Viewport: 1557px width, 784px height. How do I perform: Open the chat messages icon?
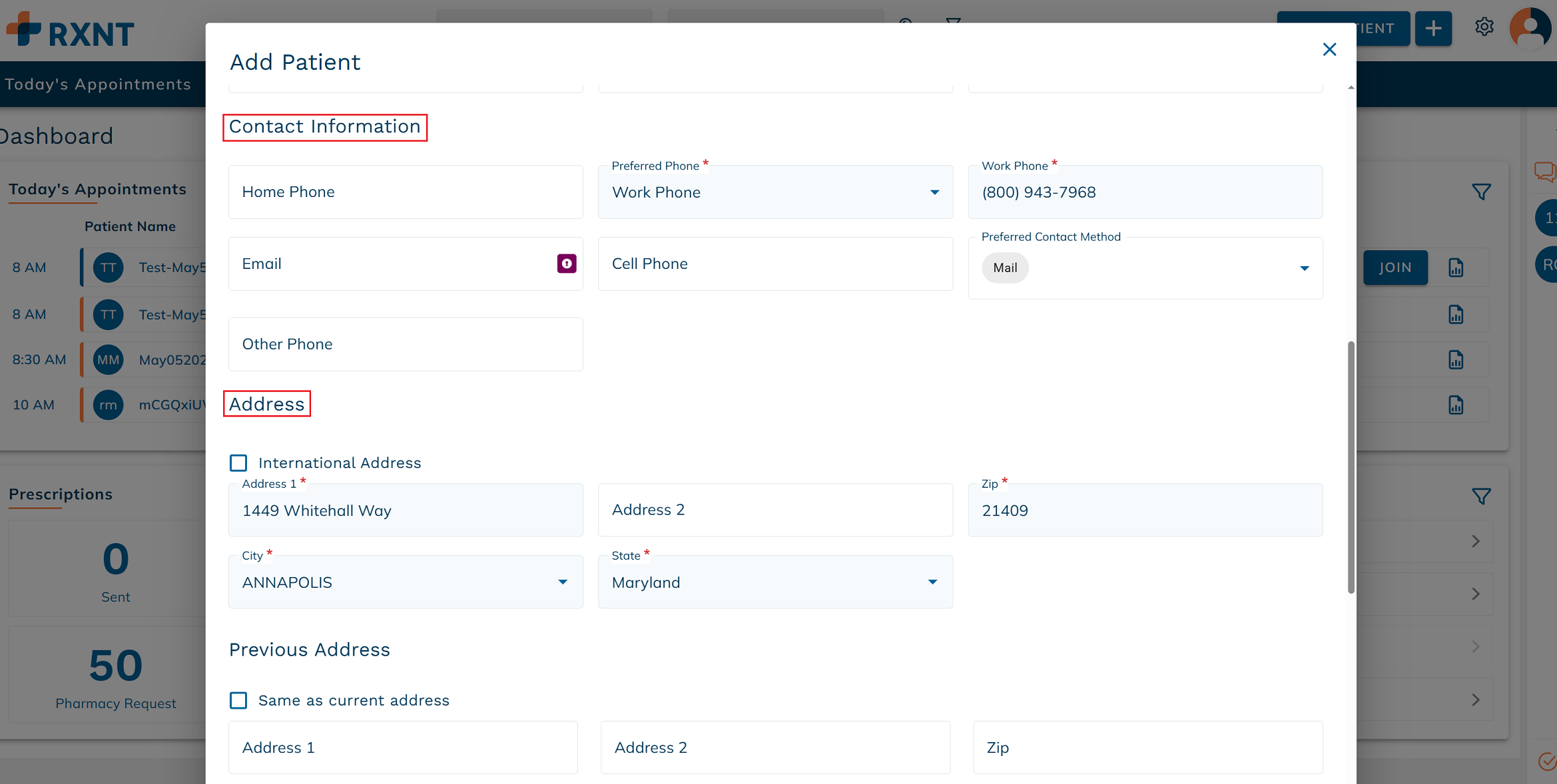[x=1544, y=172]
